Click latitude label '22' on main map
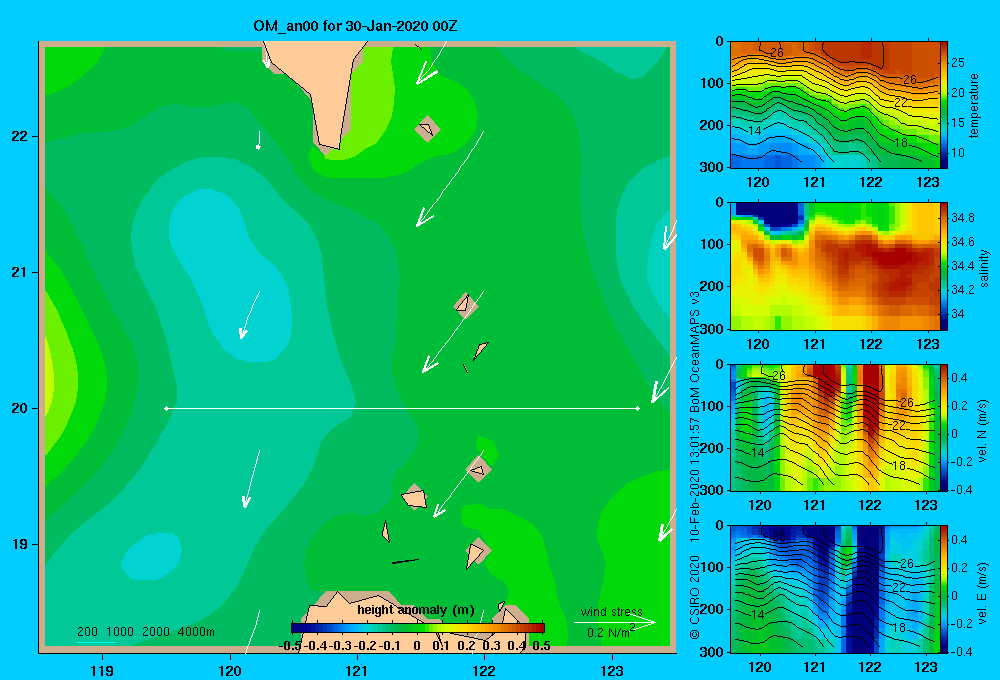Screen dimensions: 1000x680 [19, 137]
